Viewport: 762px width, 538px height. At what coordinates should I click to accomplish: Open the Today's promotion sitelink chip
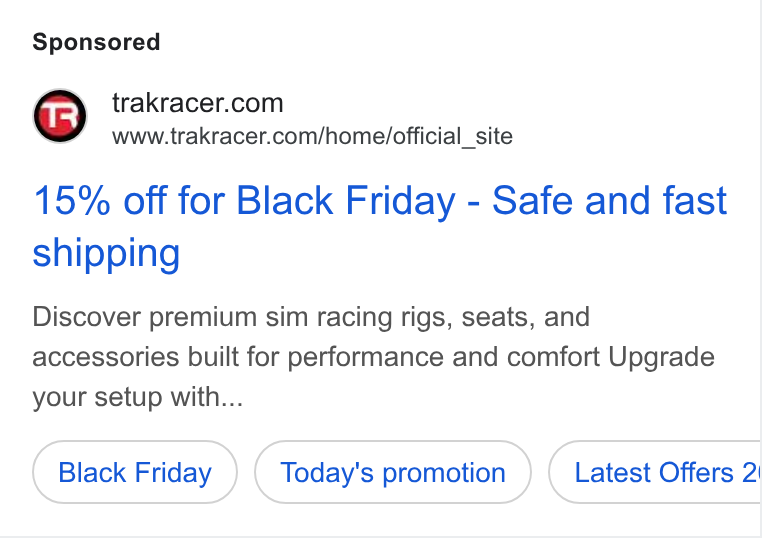tap(393, 472)
